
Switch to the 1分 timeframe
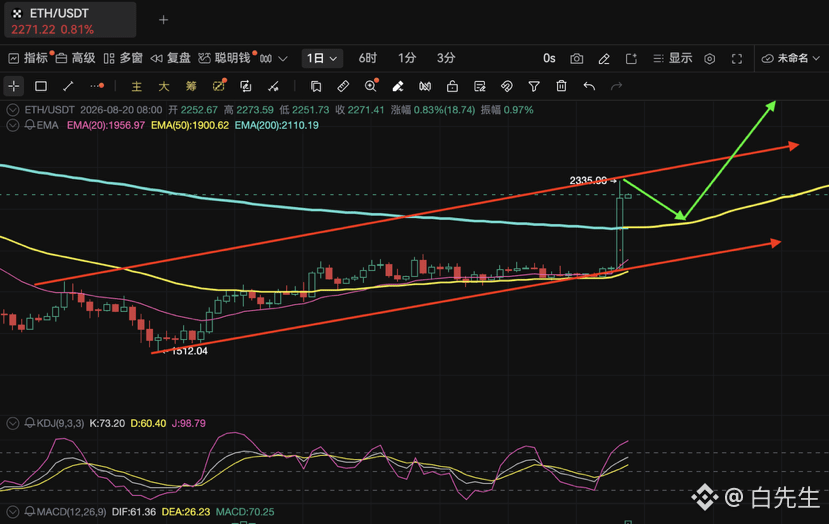point(407,58)
